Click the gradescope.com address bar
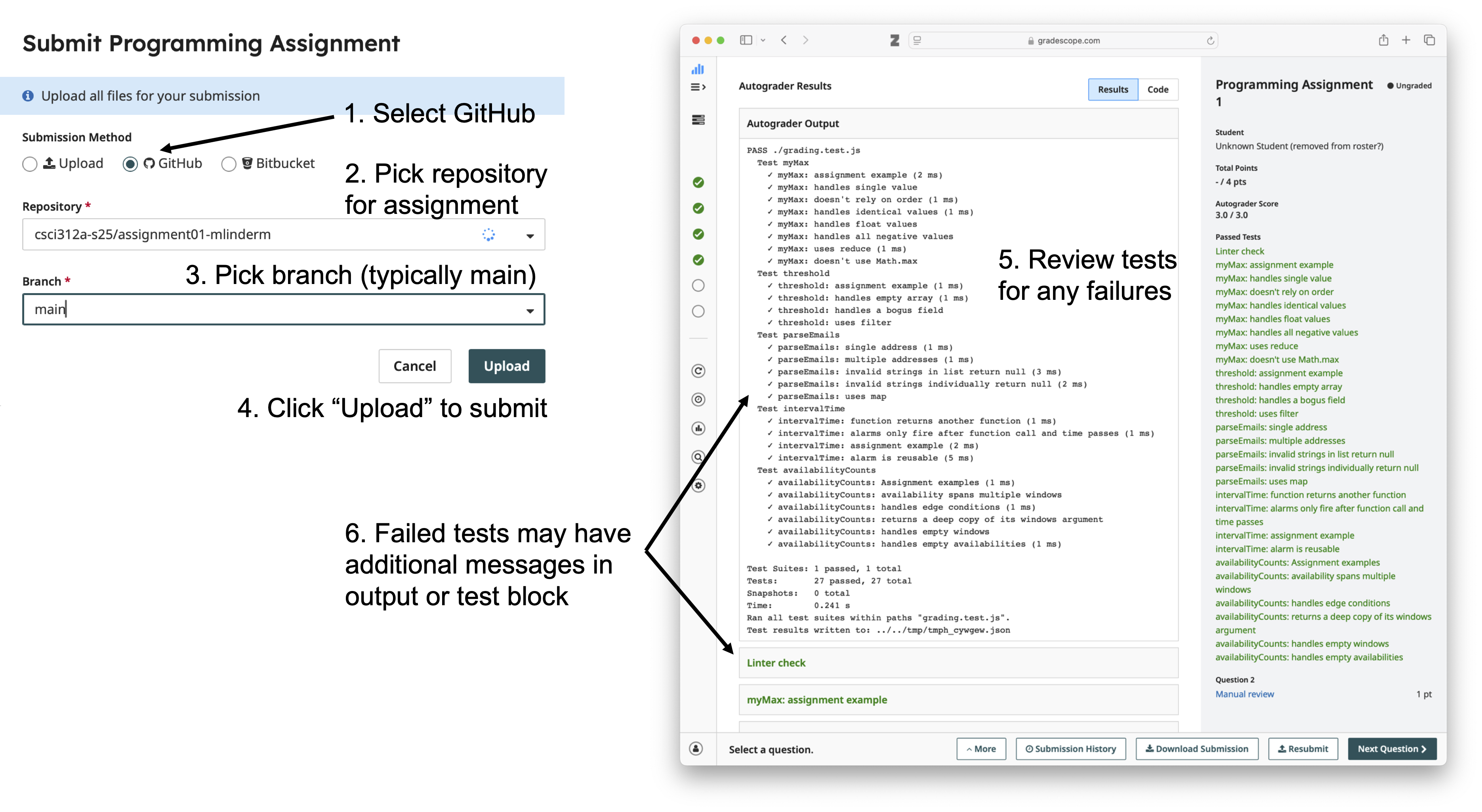This screenshot has height=812, width=1482. 1063,40
